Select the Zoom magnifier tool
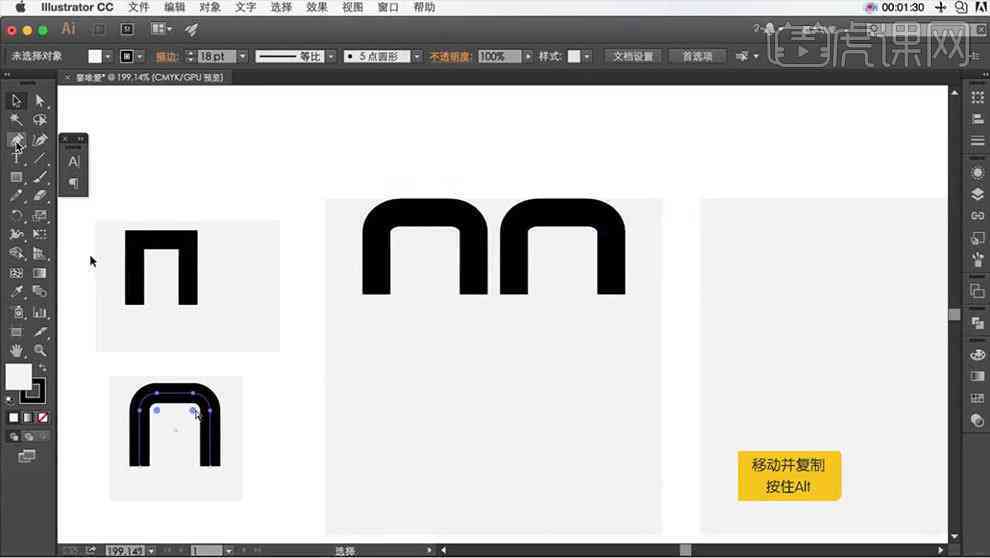The width and height of the screenshot is (990, 558). [40, 350]
